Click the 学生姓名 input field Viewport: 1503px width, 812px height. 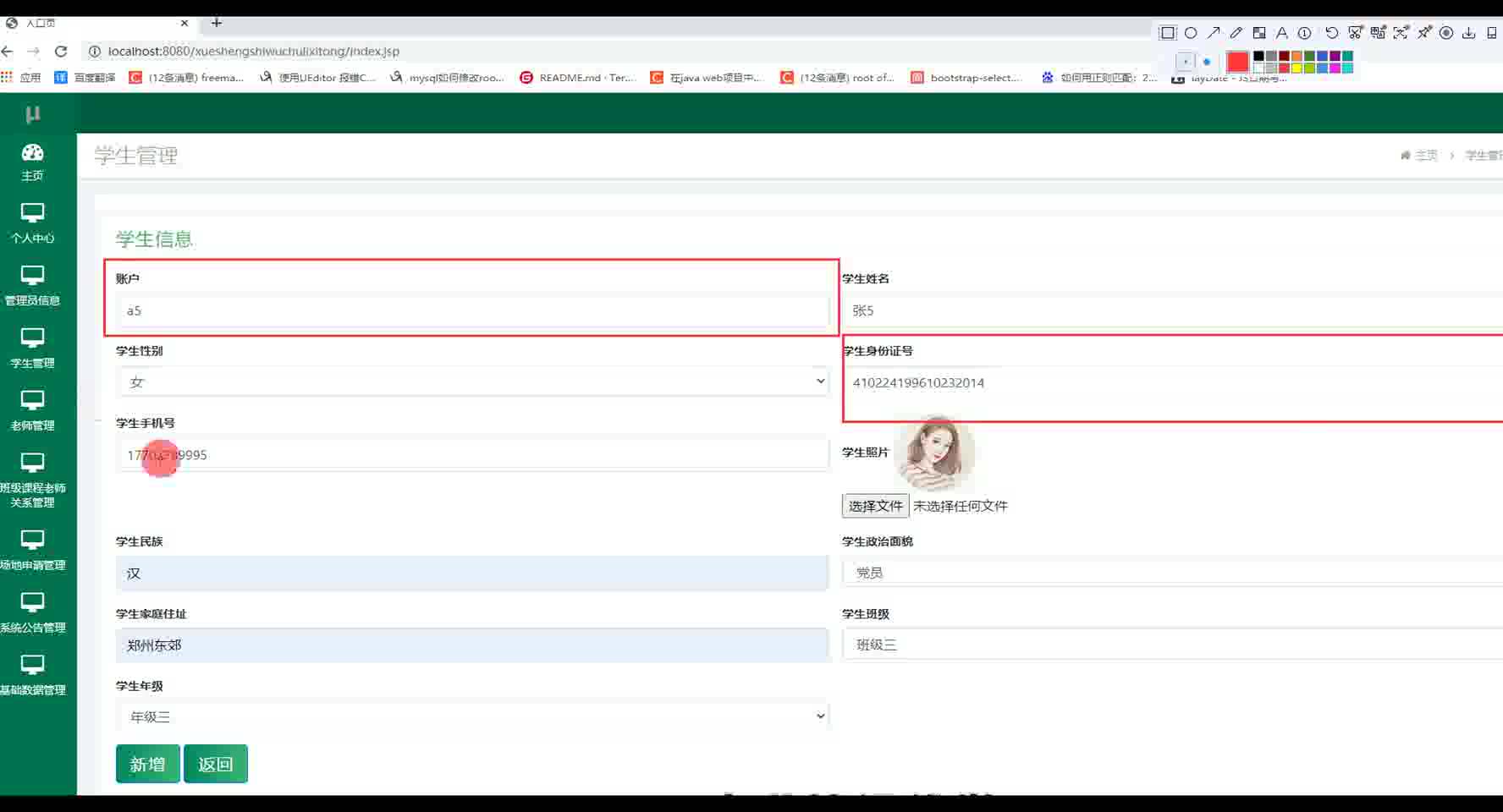1172,310
